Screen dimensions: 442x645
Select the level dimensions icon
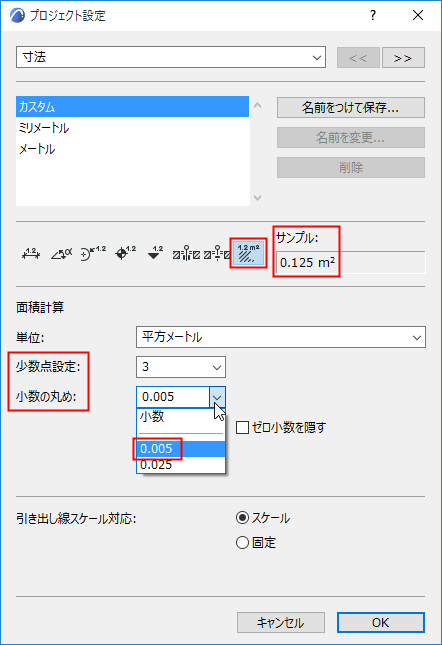coord(125,253)
